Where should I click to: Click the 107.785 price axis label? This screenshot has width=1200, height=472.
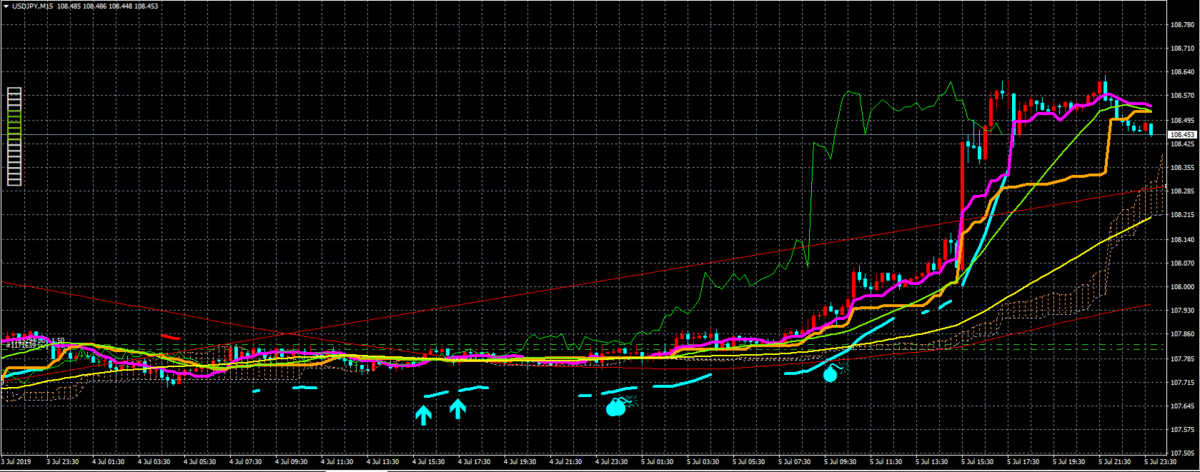[x=1182, y=358]
